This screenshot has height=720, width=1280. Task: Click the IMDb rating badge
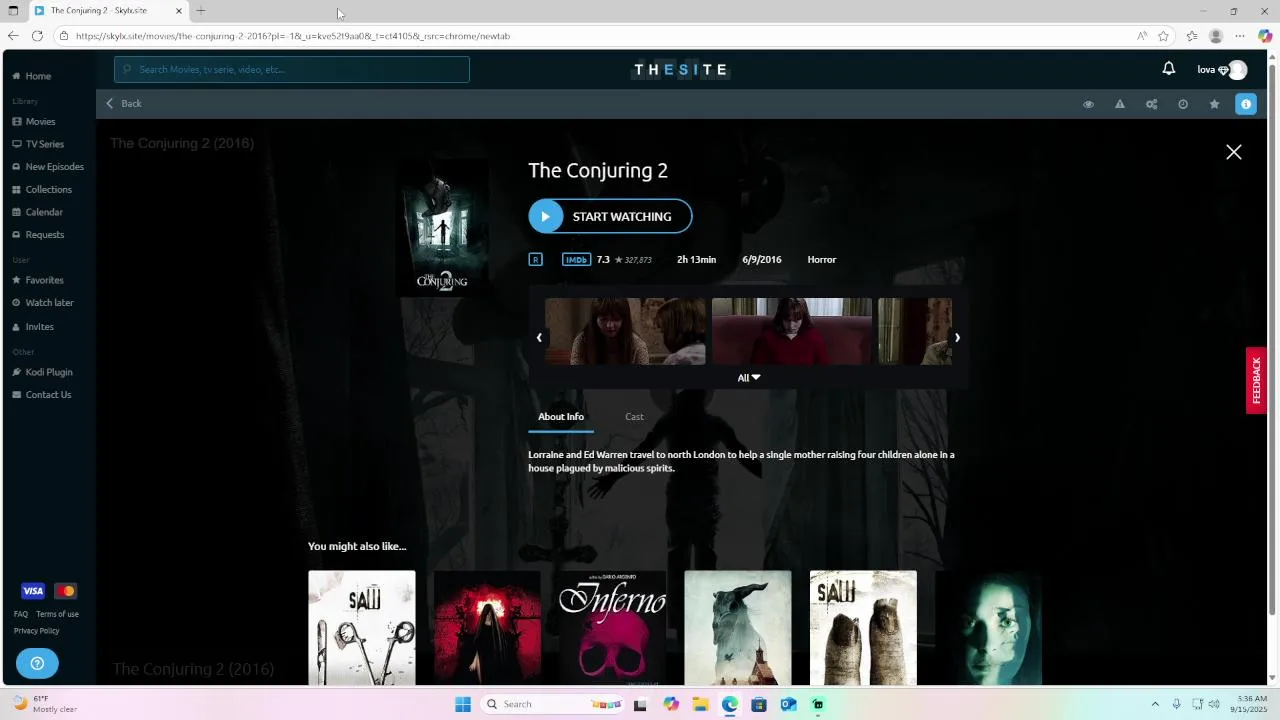(x=576, y=260)
